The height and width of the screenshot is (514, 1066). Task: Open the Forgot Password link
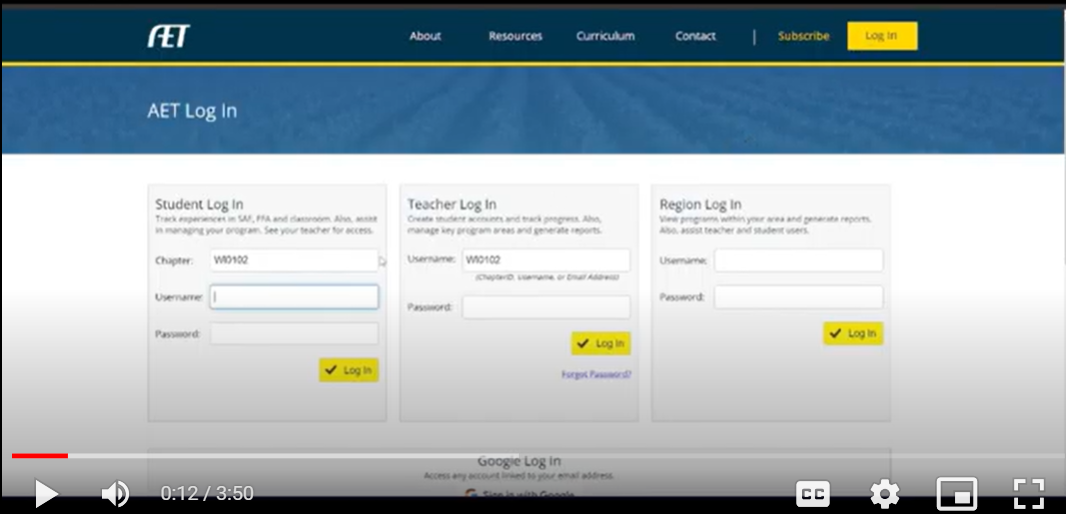pyautogui.click(x=596, y=375)
